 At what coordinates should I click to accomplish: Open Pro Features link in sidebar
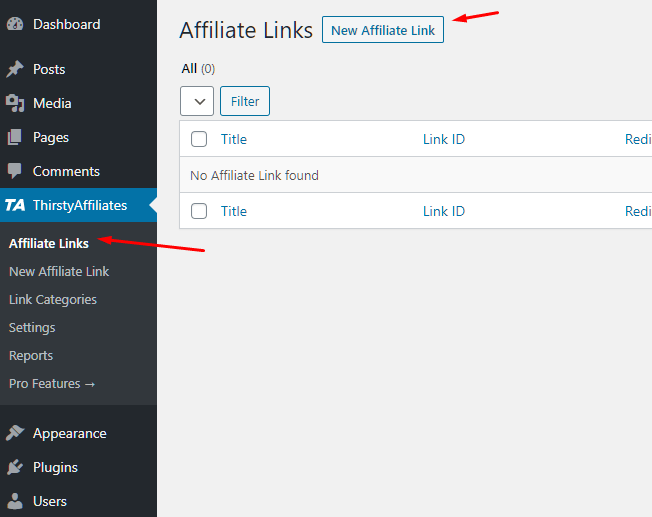pyautogui.click(x=52, y=383)
